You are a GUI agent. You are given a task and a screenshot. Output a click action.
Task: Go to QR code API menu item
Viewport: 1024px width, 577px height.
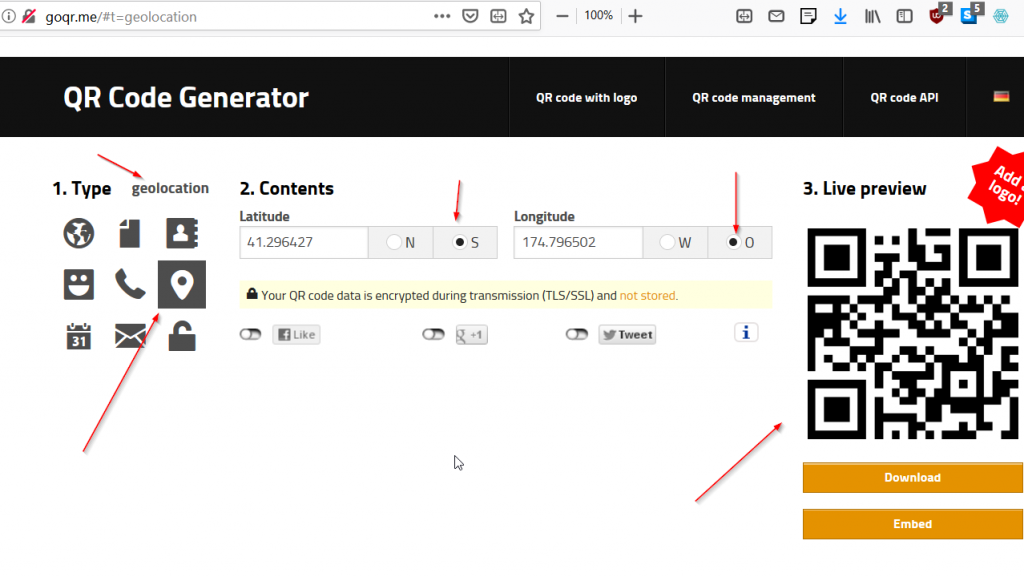point(904,98)
